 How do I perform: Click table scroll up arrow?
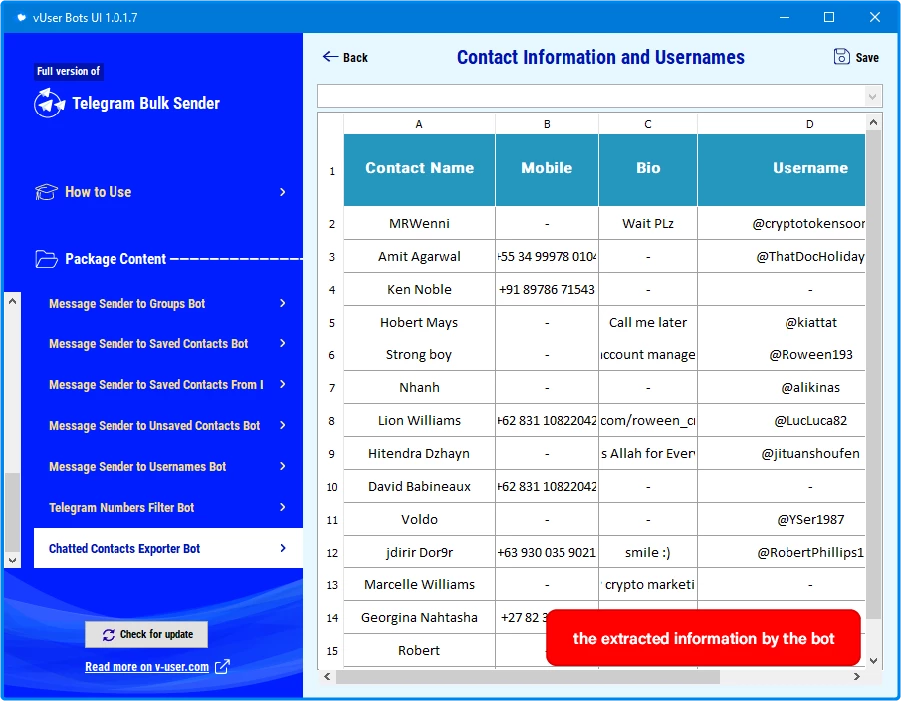coord(873,122)
